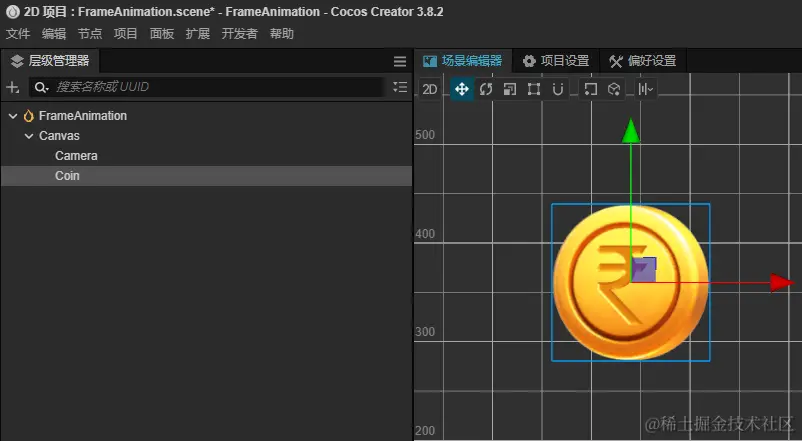The height and width of the screenshot is (441, 802).
Task: Click the gear icon on 项目设置 tab
Action: pyautogui.click(x=529, y=61)
